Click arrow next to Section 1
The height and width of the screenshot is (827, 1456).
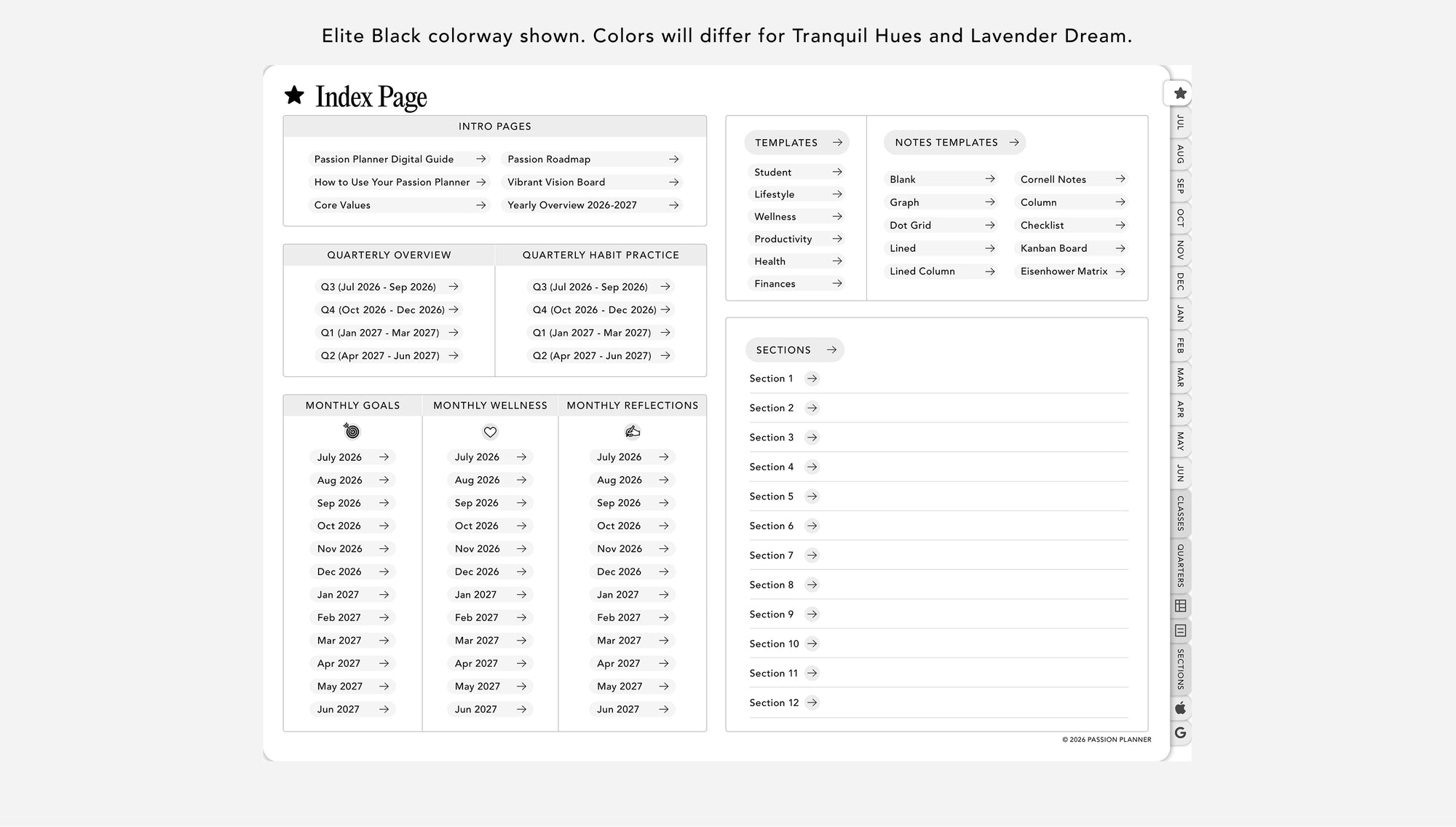pos(812,379)
